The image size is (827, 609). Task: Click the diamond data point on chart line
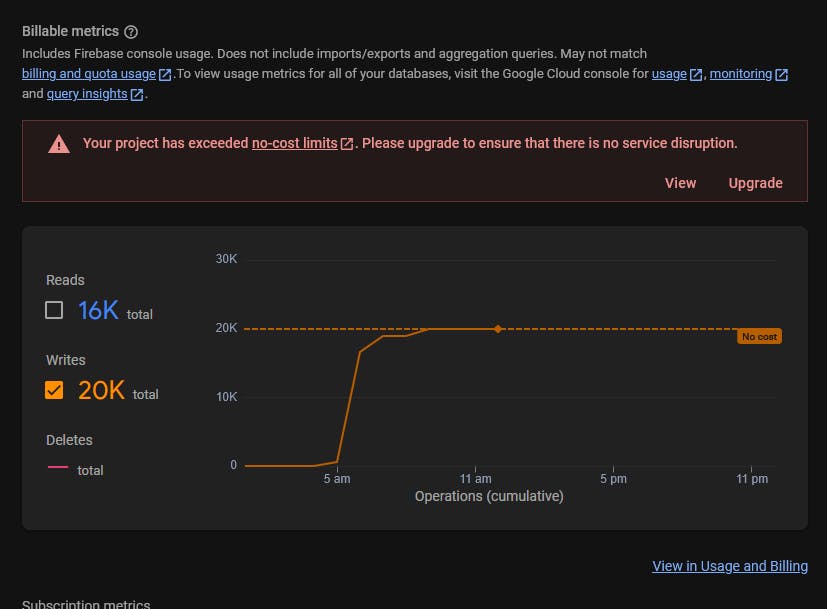(497, 329)
